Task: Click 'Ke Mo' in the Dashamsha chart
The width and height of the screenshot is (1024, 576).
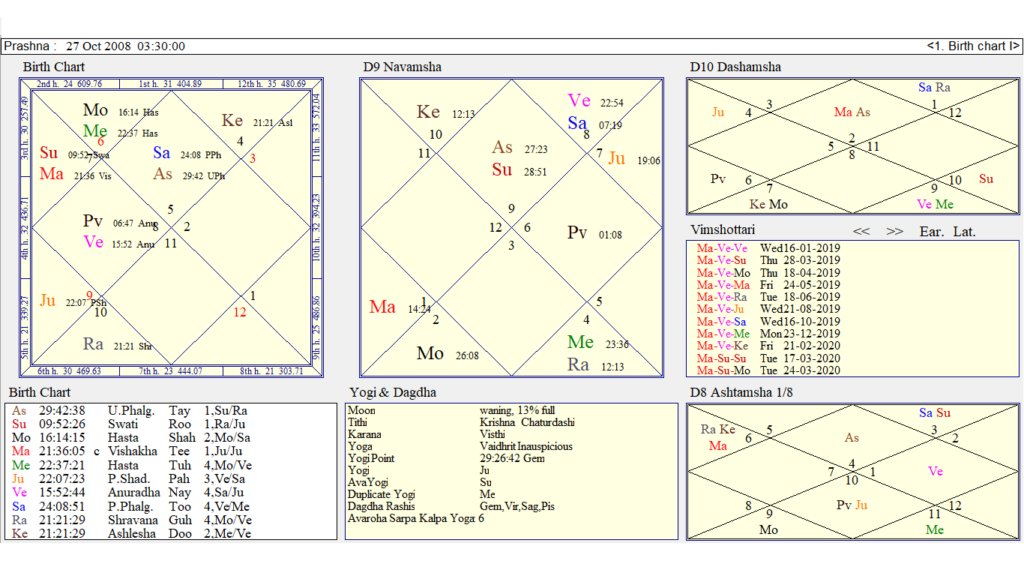Action: (x=768, y=204)
